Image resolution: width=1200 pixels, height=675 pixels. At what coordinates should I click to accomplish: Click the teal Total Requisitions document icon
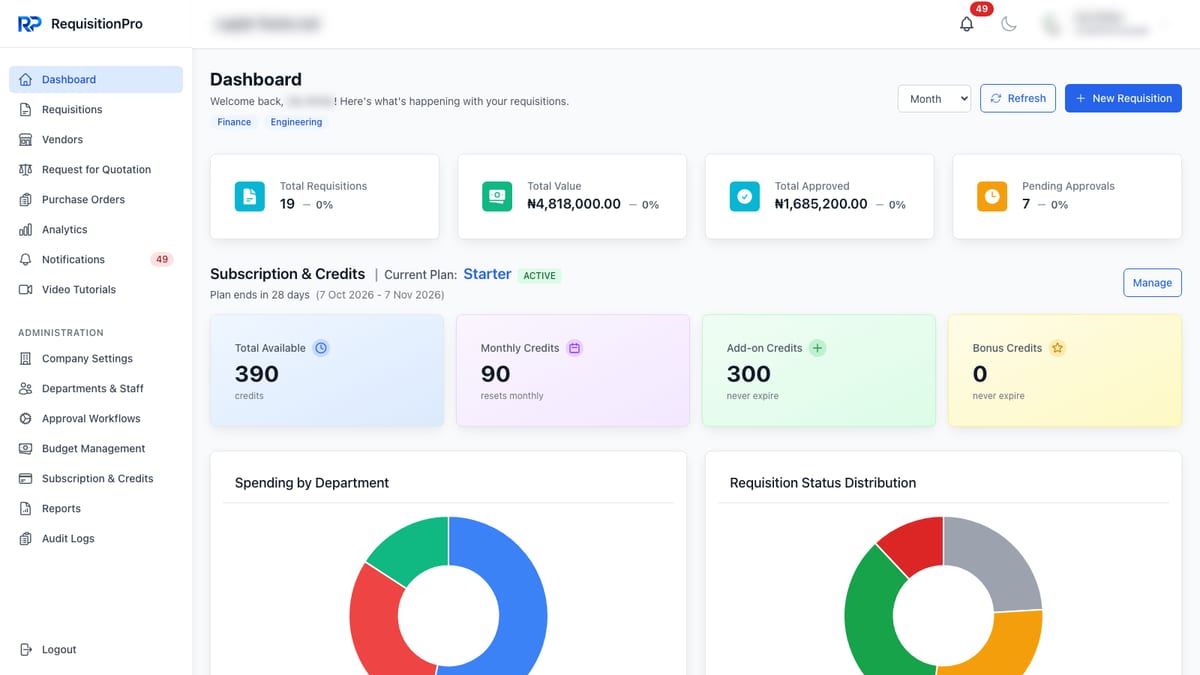click(x=250, y=196)
